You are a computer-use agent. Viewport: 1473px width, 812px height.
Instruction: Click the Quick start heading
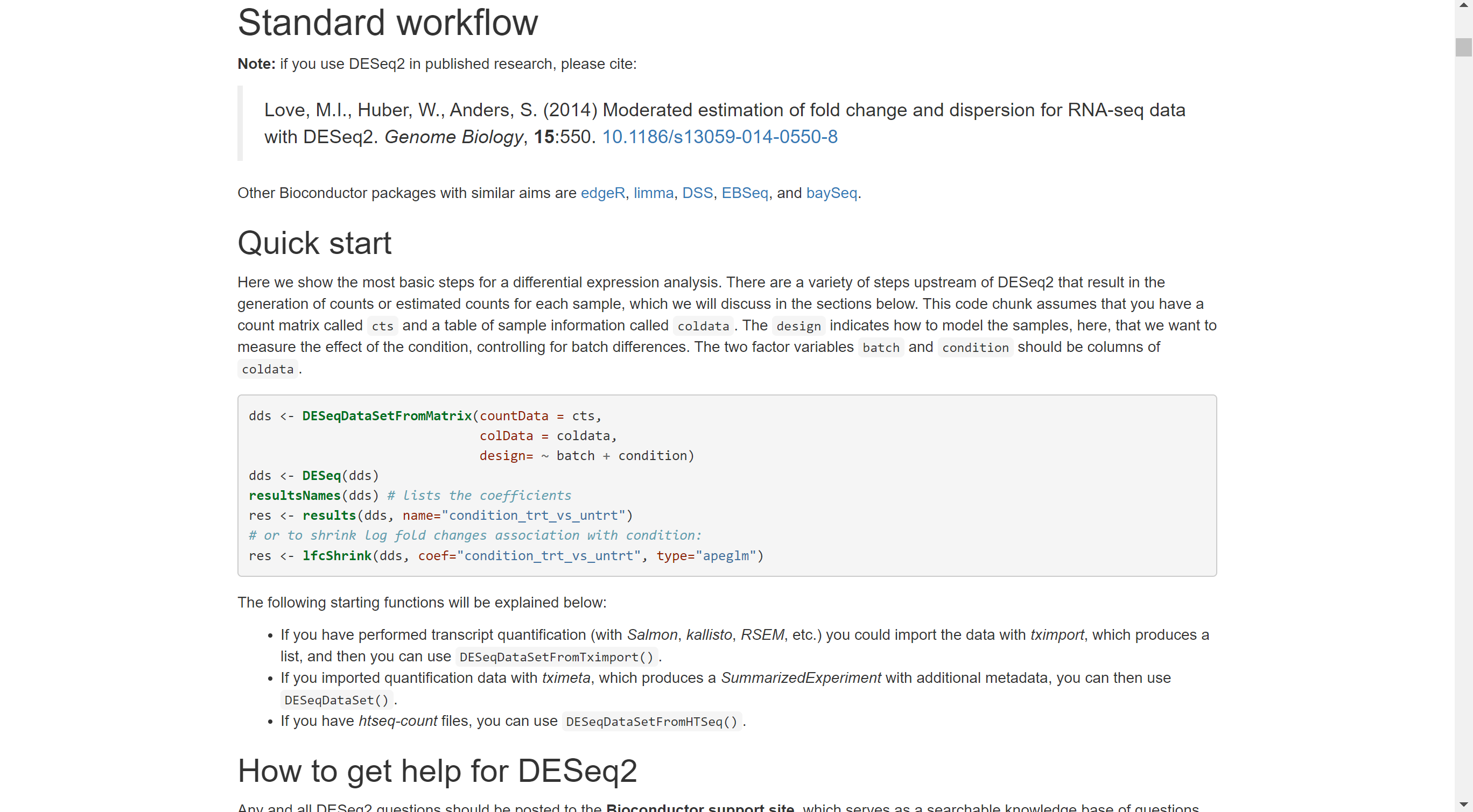314,242
